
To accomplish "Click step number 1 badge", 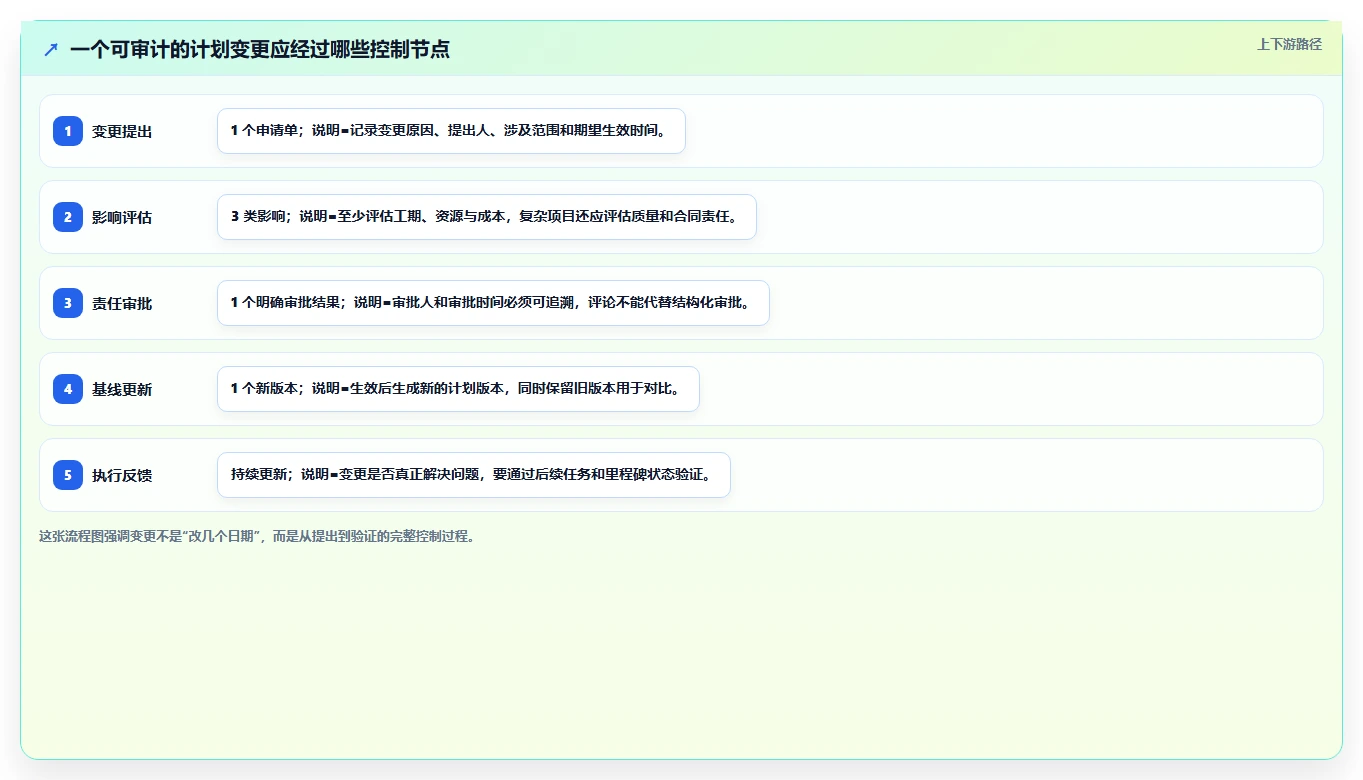I will point(68,131).
